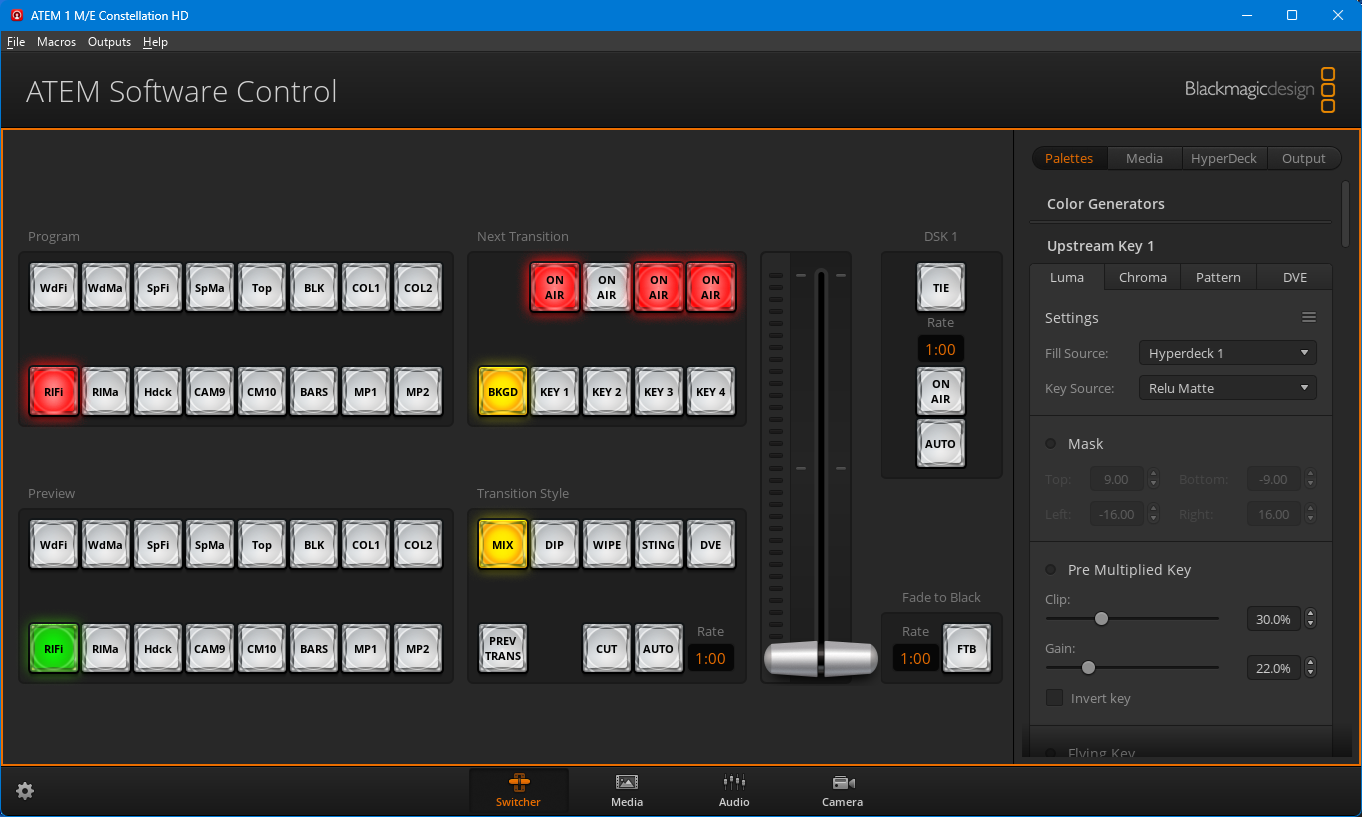Toggle KEY 3 in Next Transition
Viewport: 1362px width, 817px height.
(x=659, y=392)
